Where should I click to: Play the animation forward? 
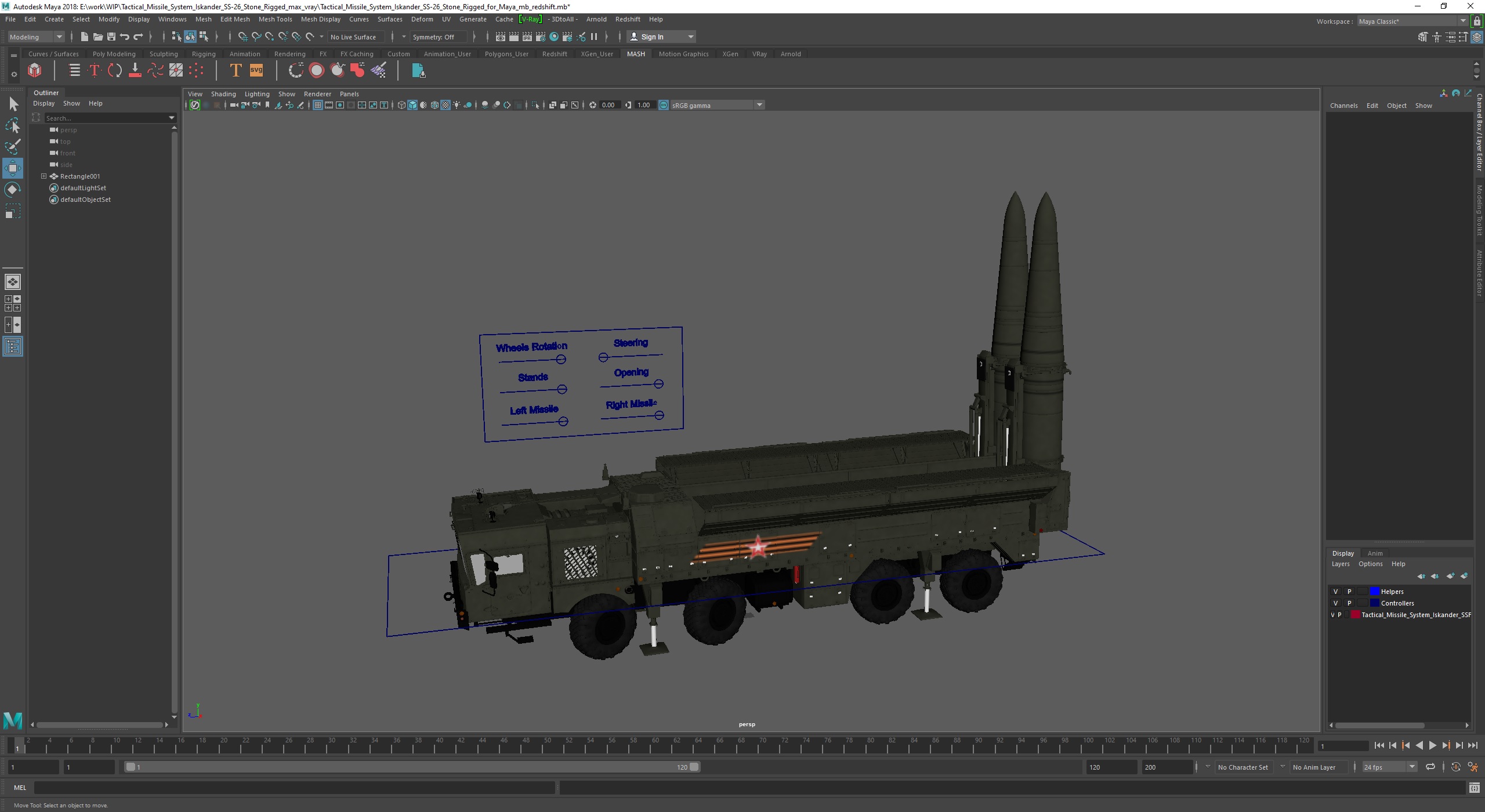coord(1432,746)
